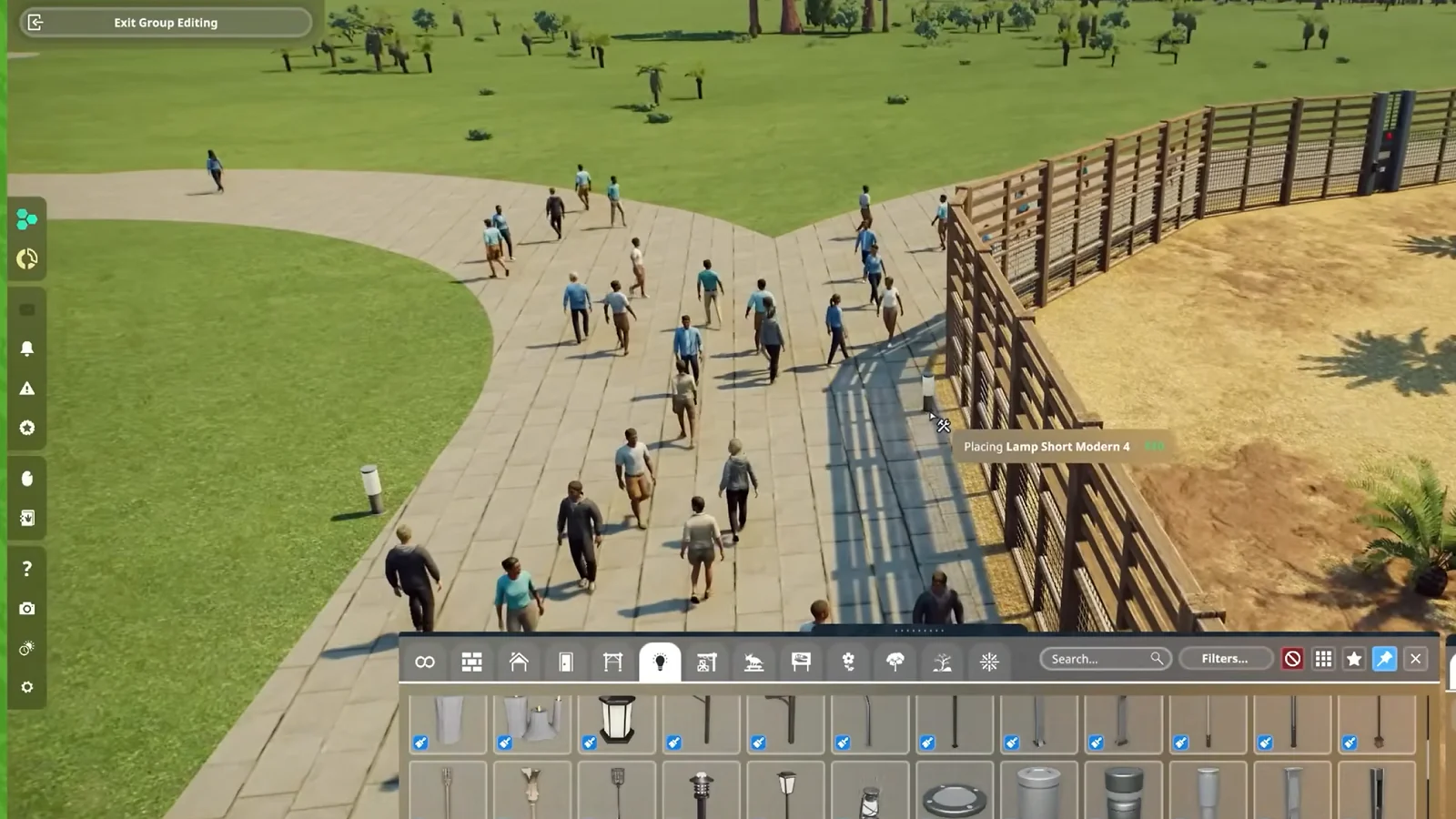Open the pie chart overview icon
Image resolution: width=1456 pixels, height=819 pixels.
coord(26,259)
